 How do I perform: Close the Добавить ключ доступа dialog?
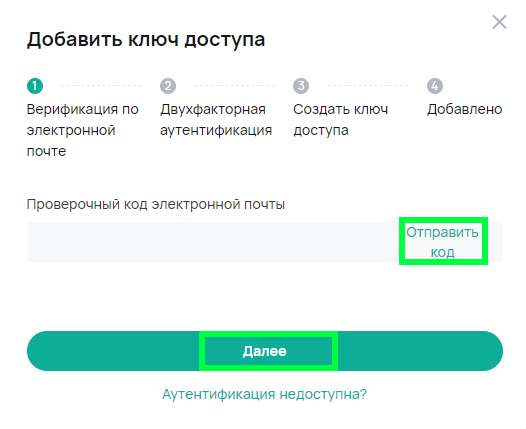click(499, 22)
